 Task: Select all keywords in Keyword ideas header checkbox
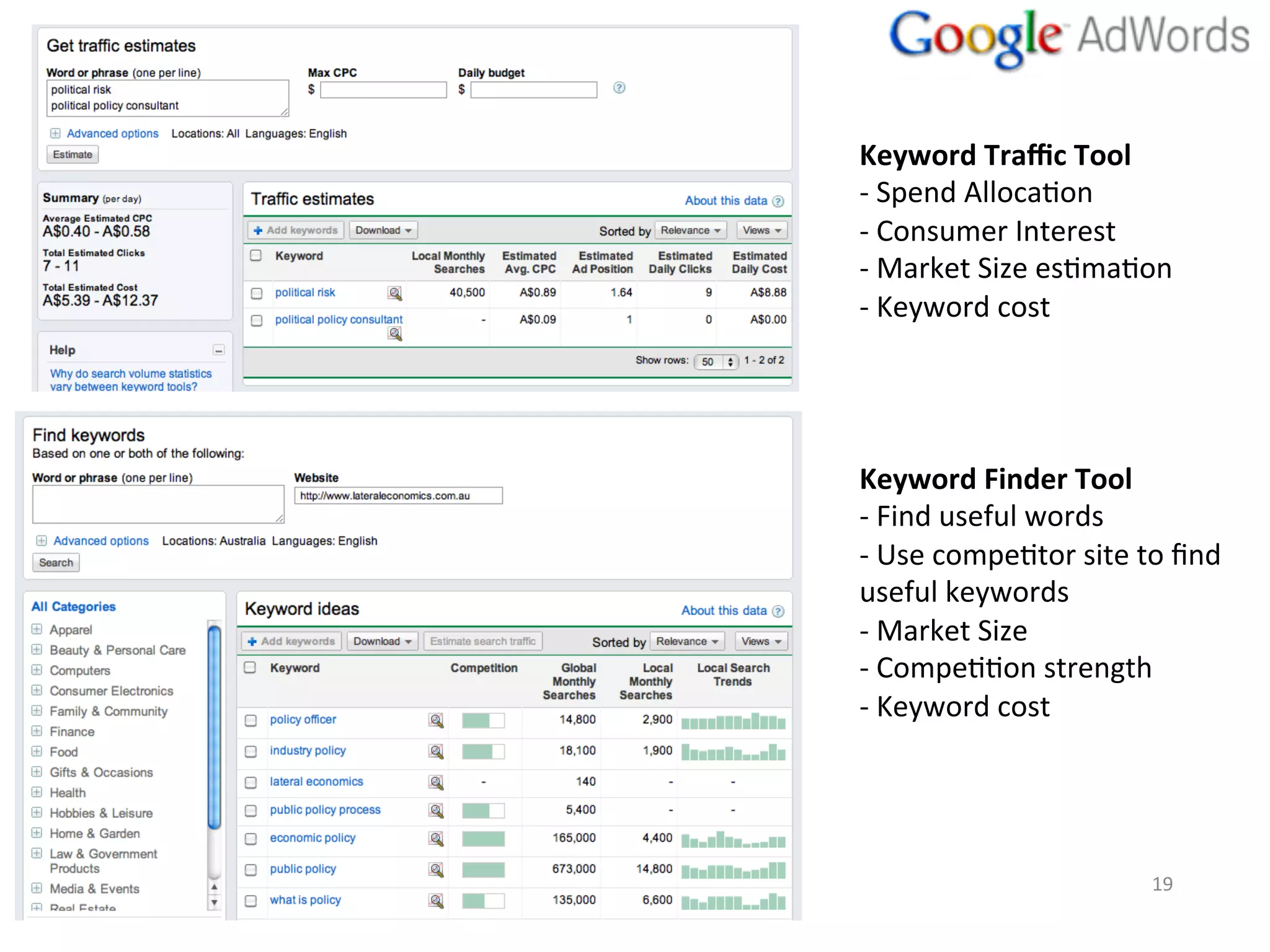250,668
